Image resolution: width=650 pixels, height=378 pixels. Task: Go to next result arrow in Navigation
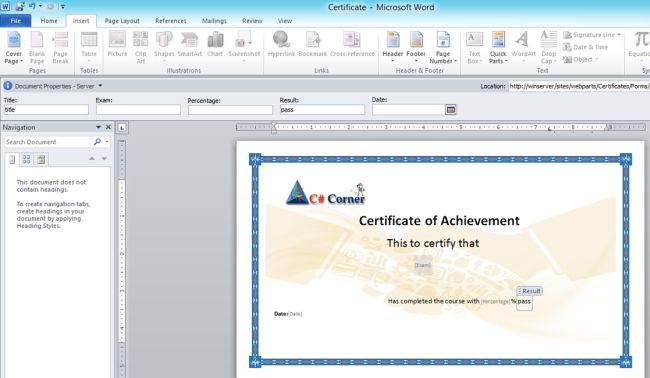pyautogui.click(x=104, y=159)
